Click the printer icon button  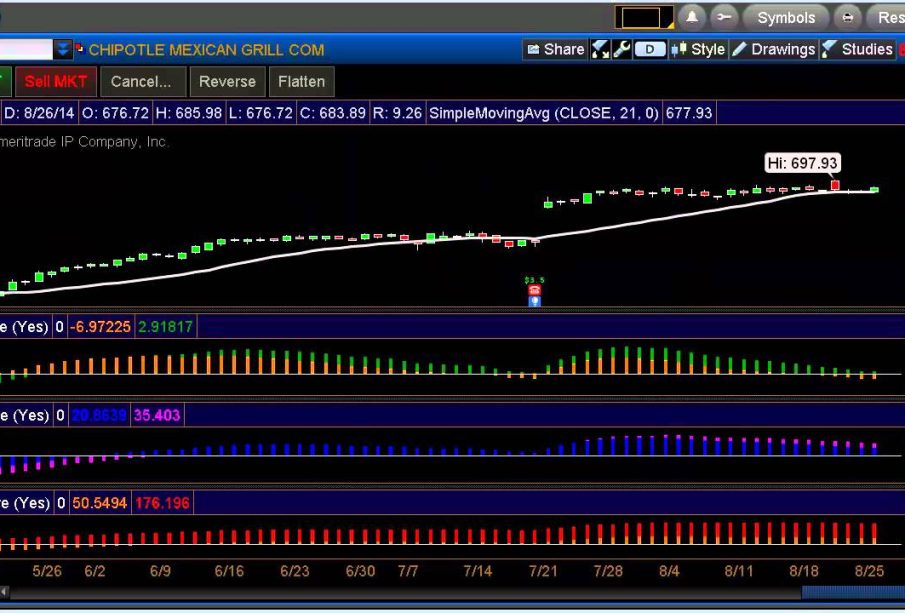pos(847,18)
